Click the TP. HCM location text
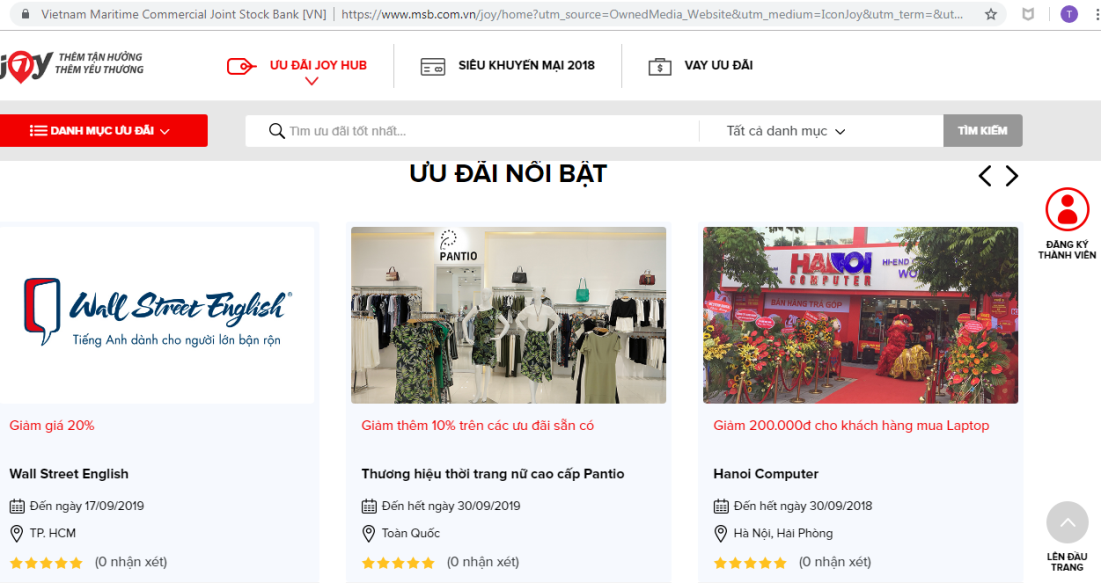The height and width of the screenshot is (583, 1101). [x=53, y=533]
